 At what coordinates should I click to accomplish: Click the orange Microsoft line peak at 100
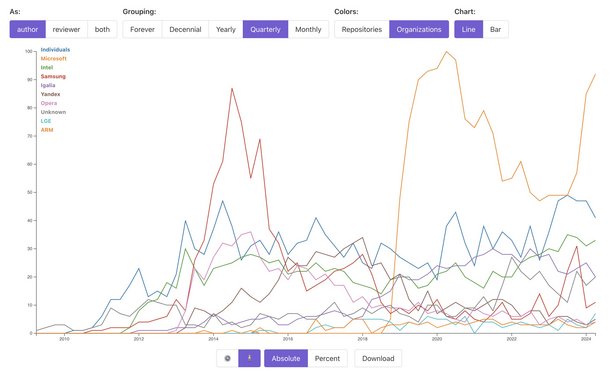pyautogui.click(x=446, y=52)
